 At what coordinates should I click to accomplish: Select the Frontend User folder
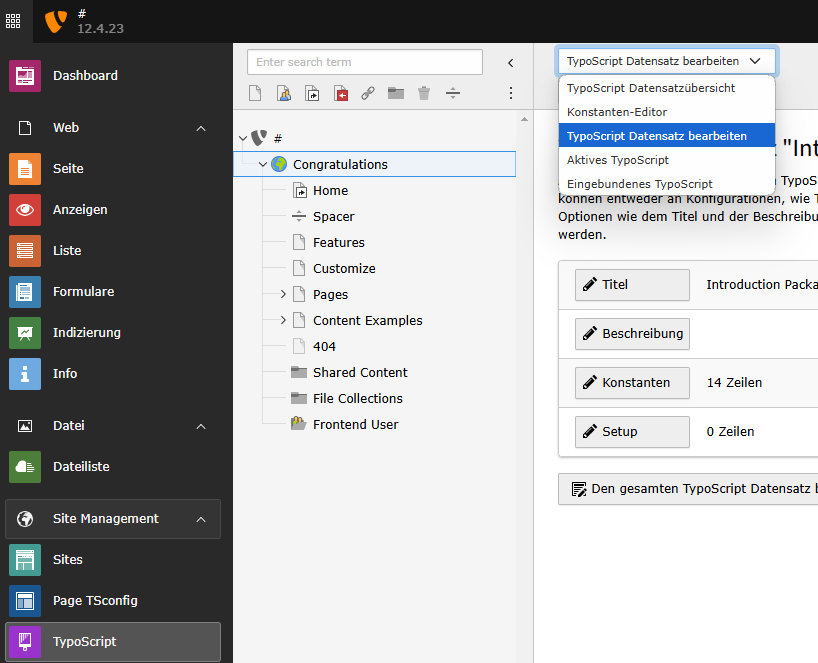point(355,425)
